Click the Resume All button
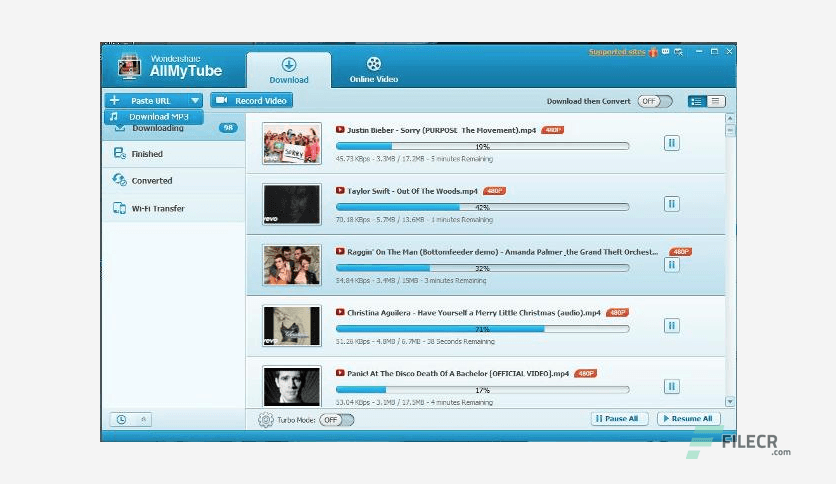 coord(689,418)
